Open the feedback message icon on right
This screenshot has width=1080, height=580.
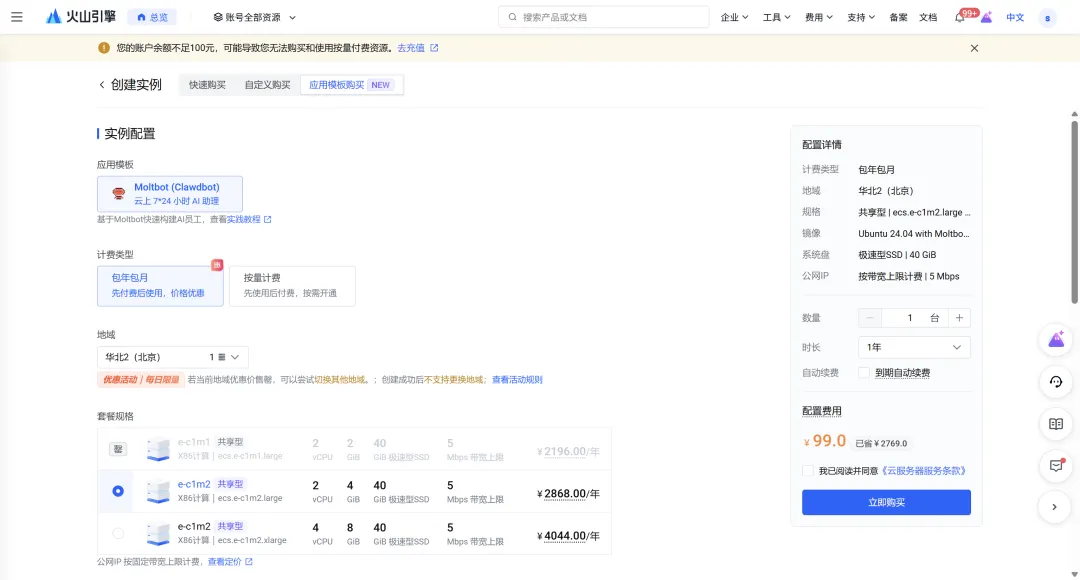point(1055,466)
